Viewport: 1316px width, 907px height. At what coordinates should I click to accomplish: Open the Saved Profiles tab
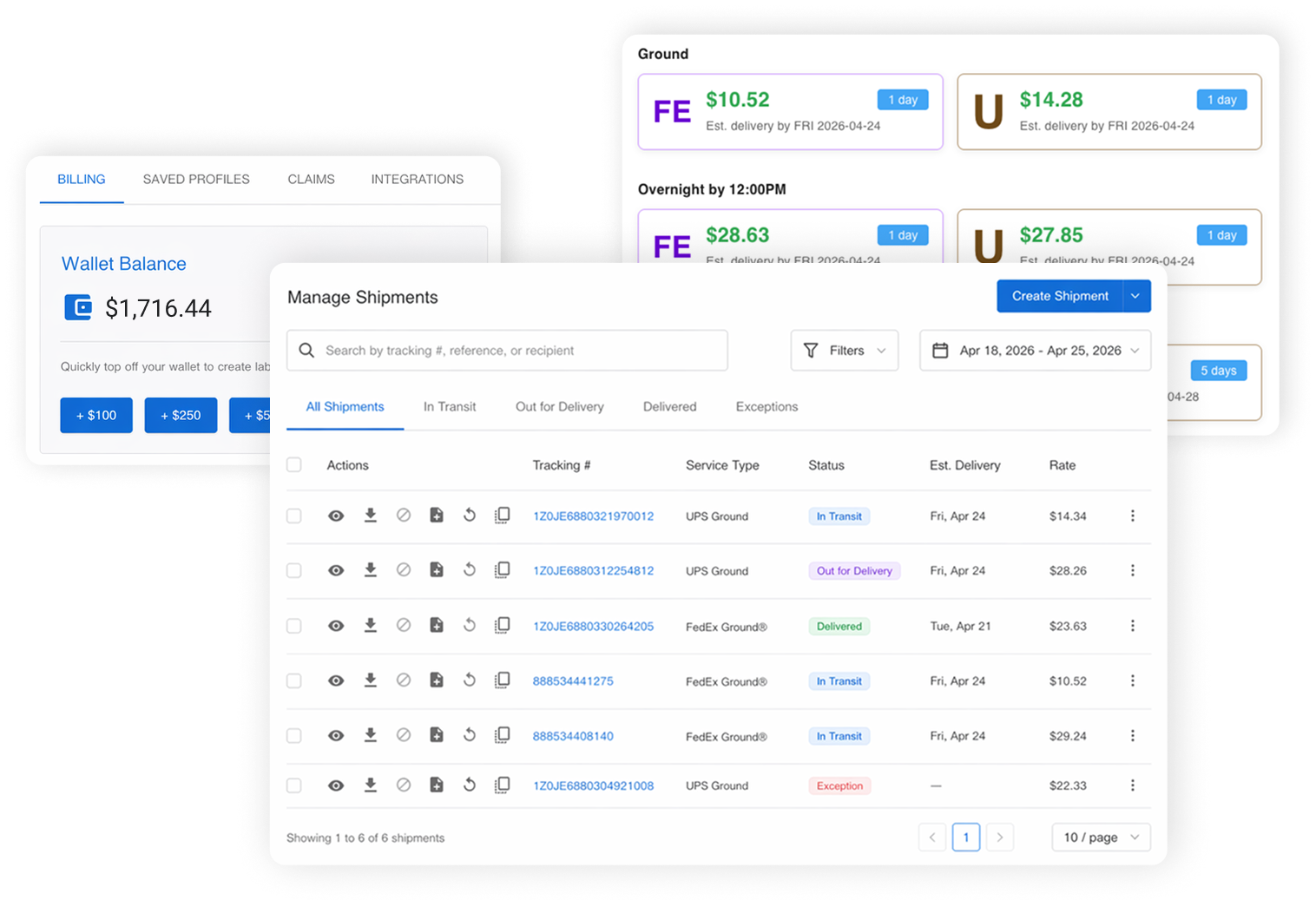(x=196, y=180)
